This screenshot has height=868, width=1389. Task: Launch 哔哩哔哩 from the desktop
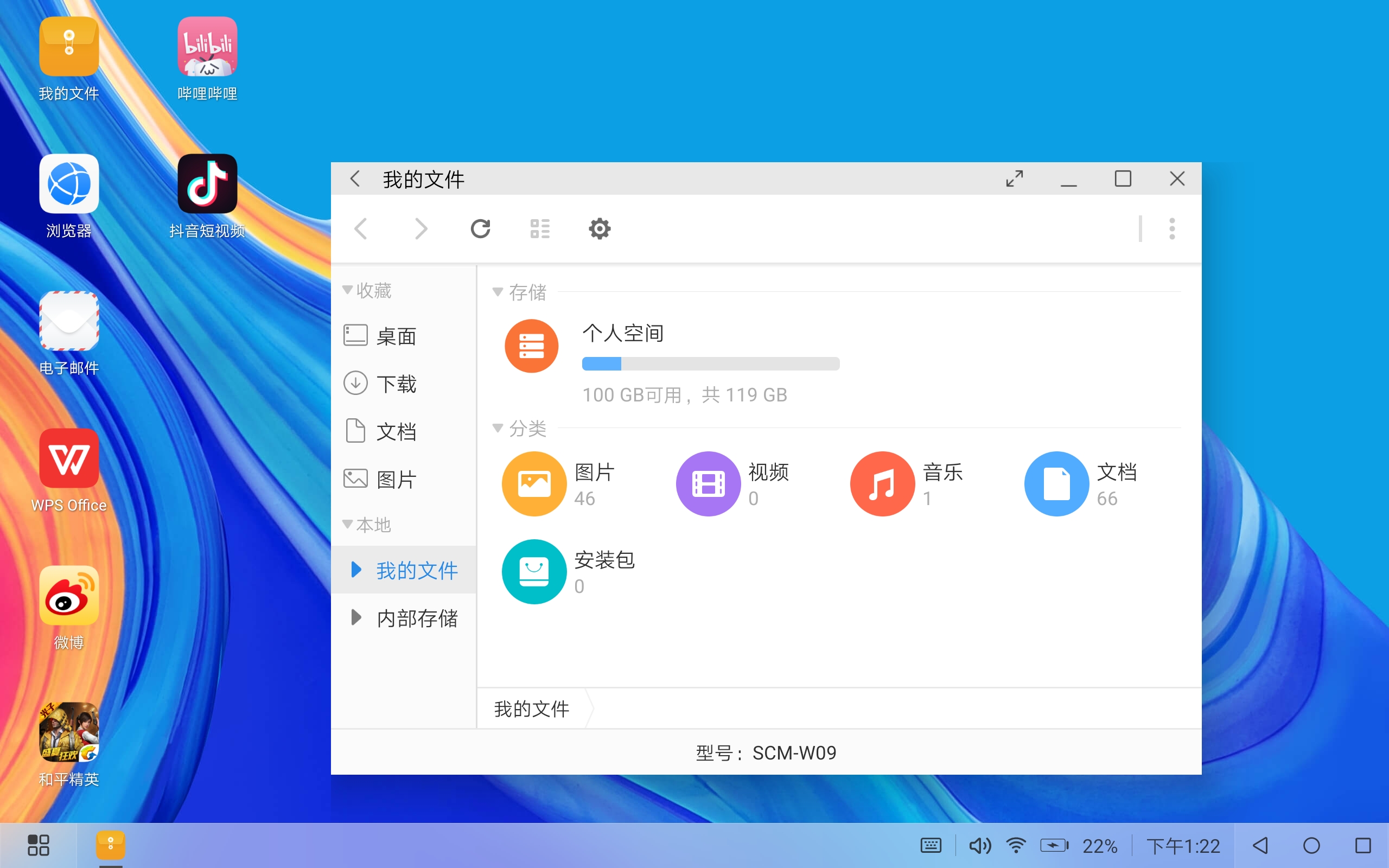[207, 47]
